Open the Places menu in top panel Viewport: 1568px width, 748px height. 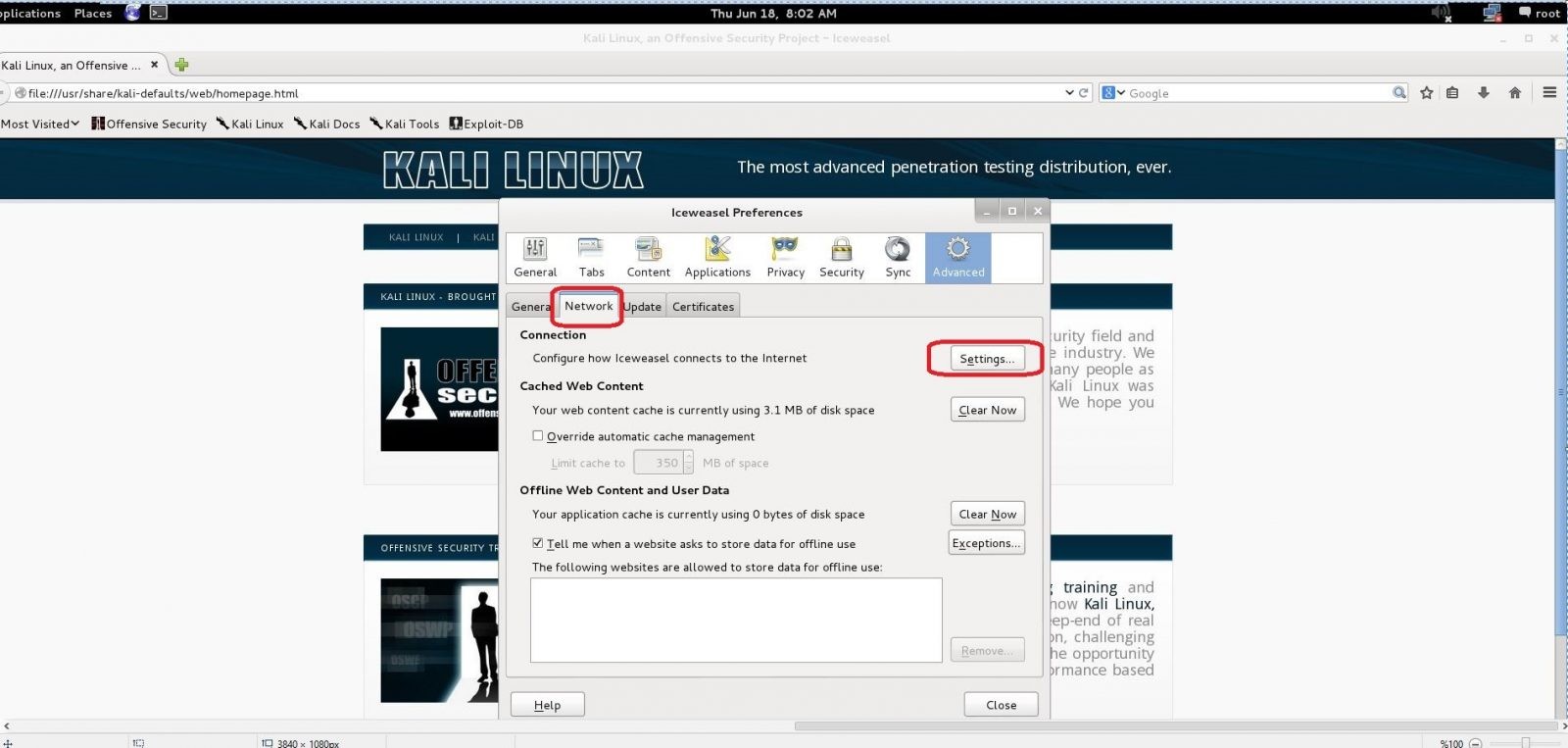click(93, 13)
